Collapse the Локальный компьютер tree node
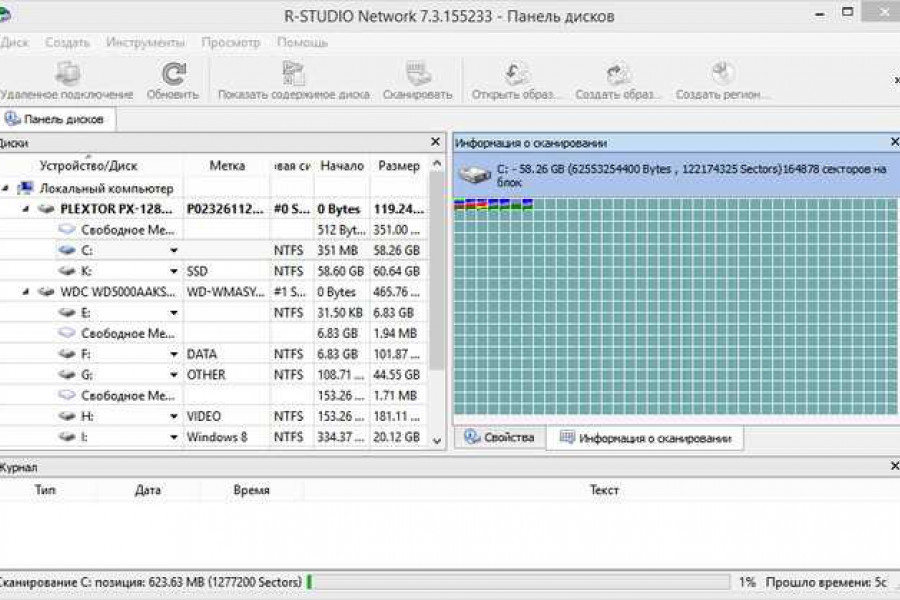Screen dimensions: 900x600 6,188
